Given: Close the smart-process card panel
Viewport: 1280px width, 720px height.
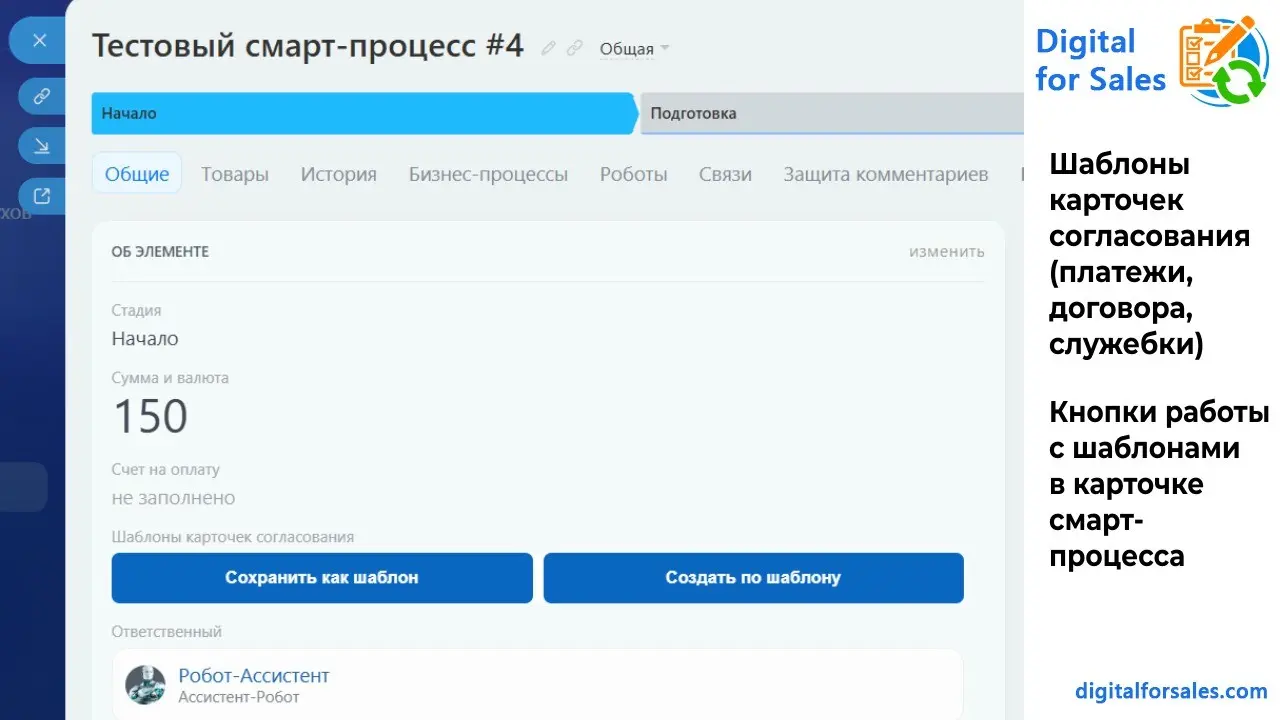Looking at the screenshot, I should (x=39, y=41).
